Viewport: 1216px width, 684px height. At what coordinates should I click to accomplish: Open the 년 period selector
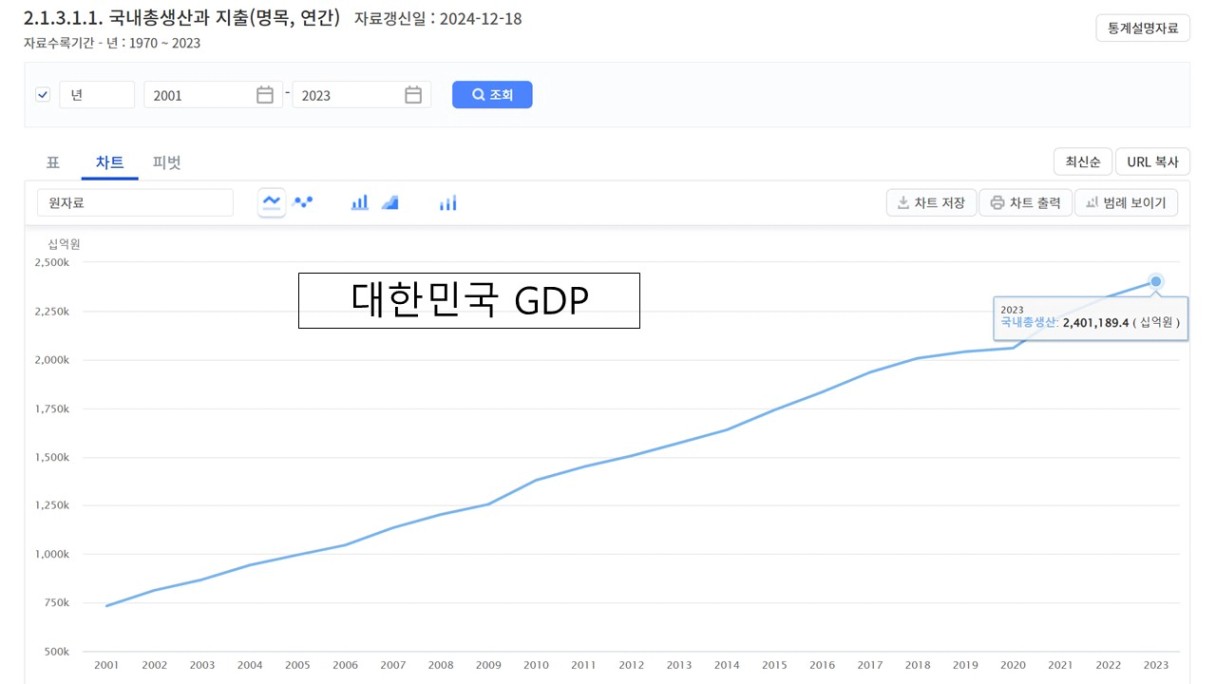(97, 95)
